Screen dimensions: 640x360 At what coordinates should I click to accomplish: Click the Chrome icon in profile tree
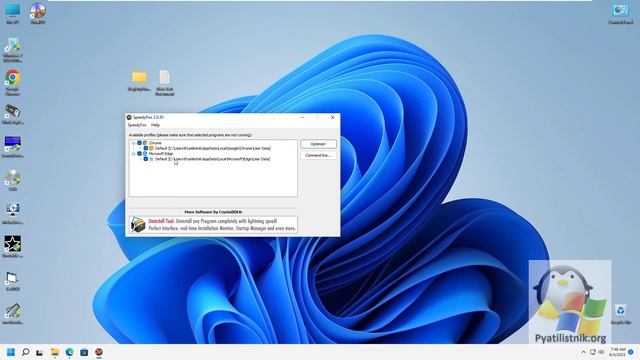pos(145,143)
